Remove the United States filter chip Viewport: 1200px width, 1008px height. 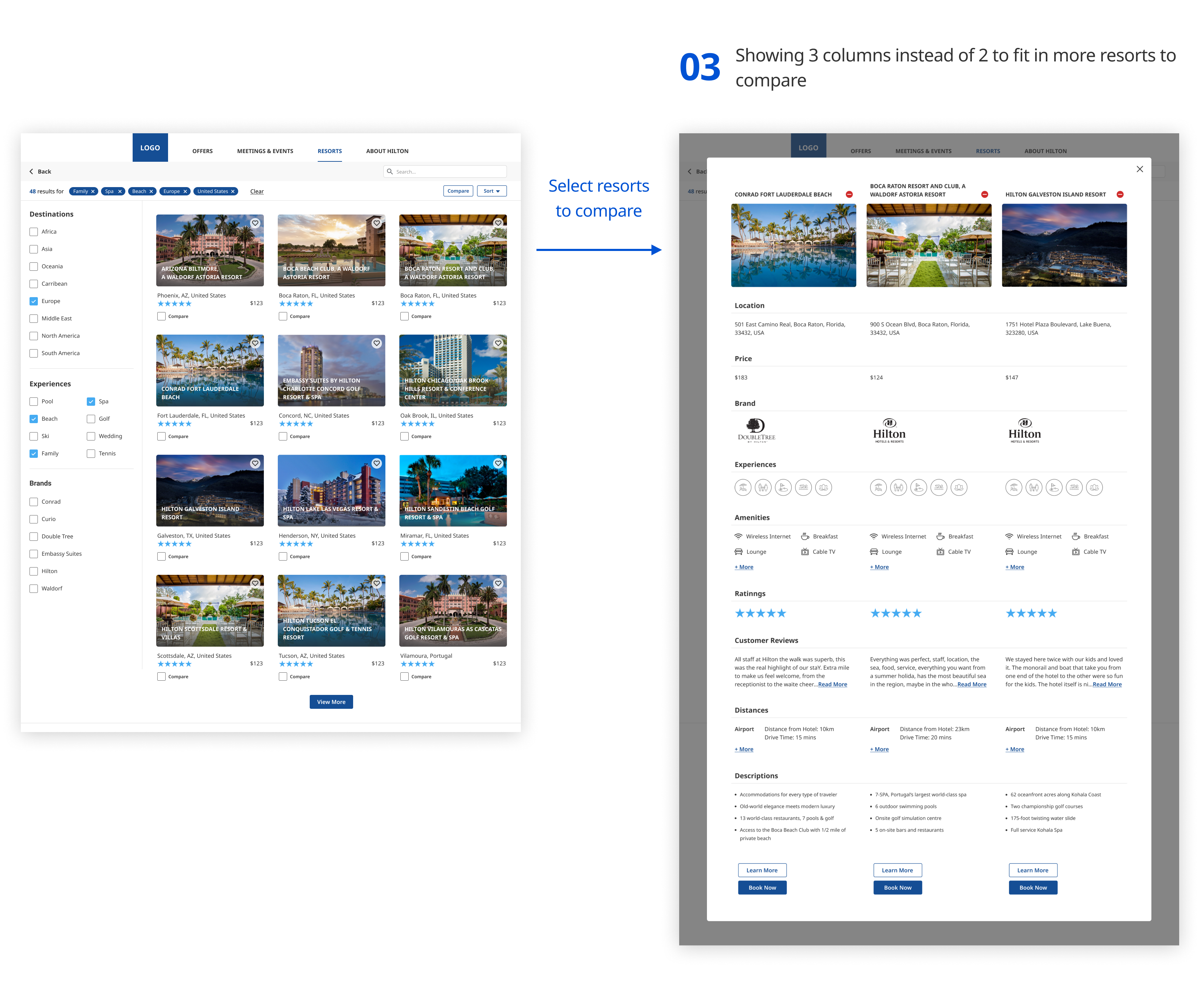(233, 191)
